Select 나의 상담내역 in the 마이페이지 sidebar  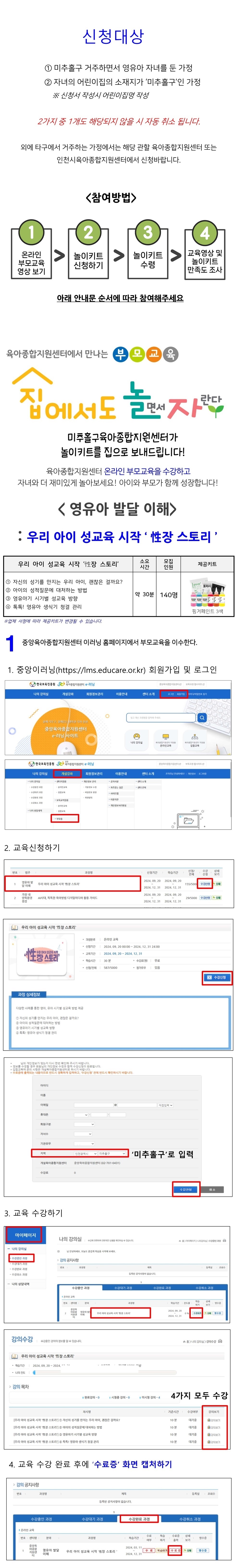20,1284
